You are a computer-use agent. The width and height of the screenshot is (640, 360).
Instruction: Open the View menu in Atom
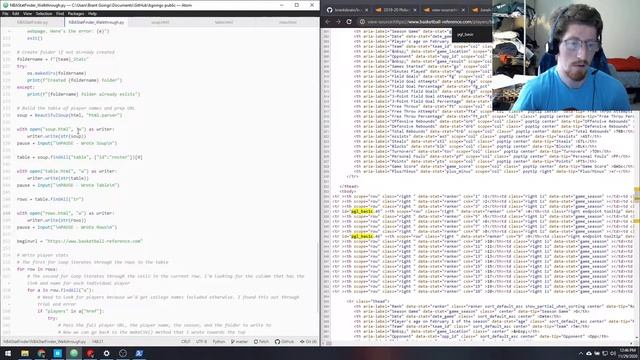[27, 13]
